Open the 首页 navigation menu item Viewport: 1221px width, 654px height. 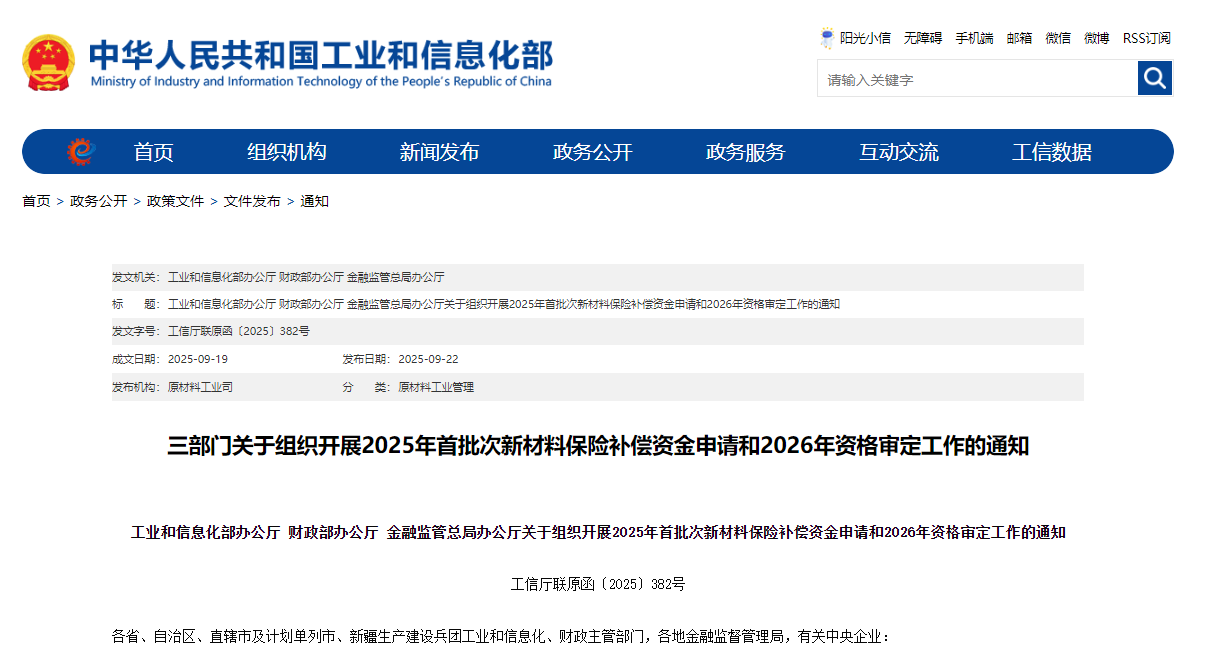[x=153, y=152]
